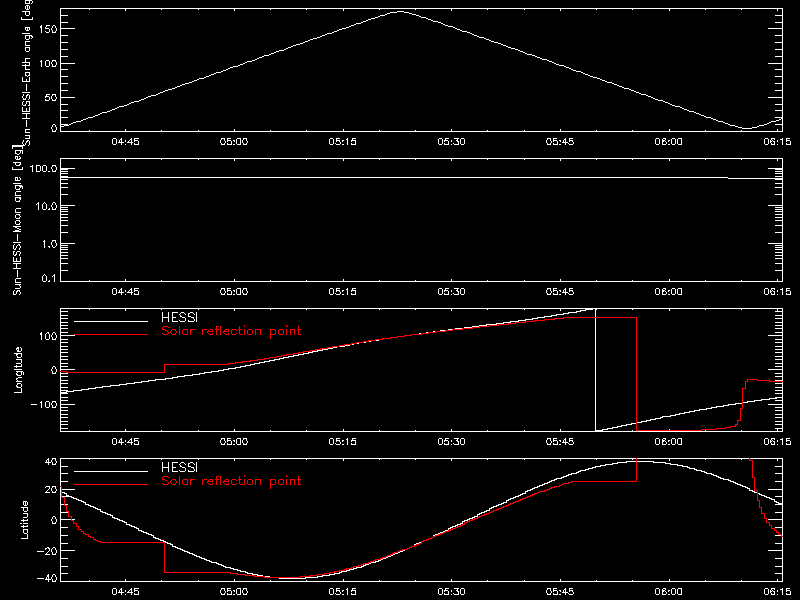Click the 20 tick on Latitude axis
800x600 pixels.
tap(51, 490)
